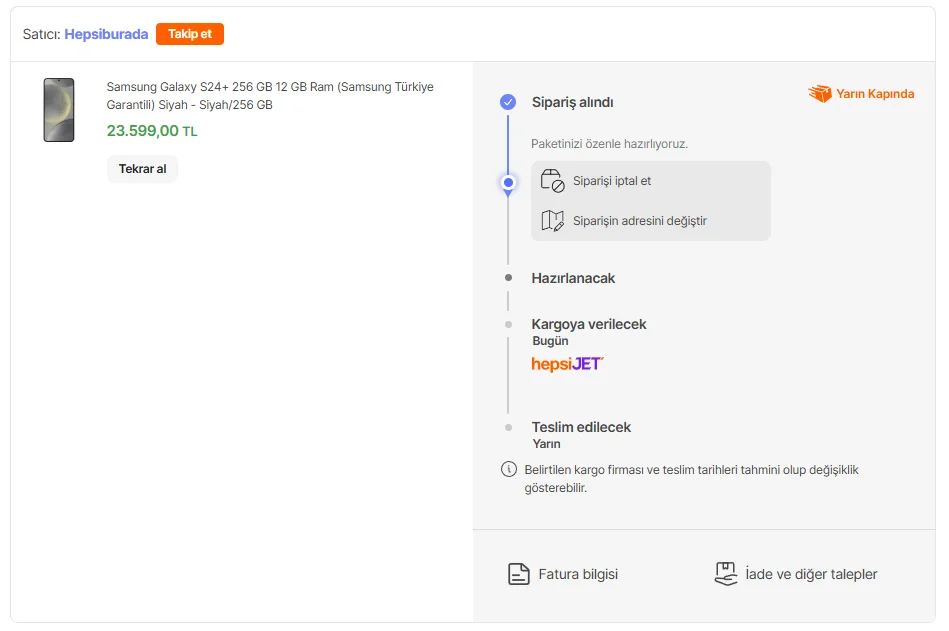Click the Samsung Galaxy S24+ product title
949x631 pixels.
click(x=270, y=96)
